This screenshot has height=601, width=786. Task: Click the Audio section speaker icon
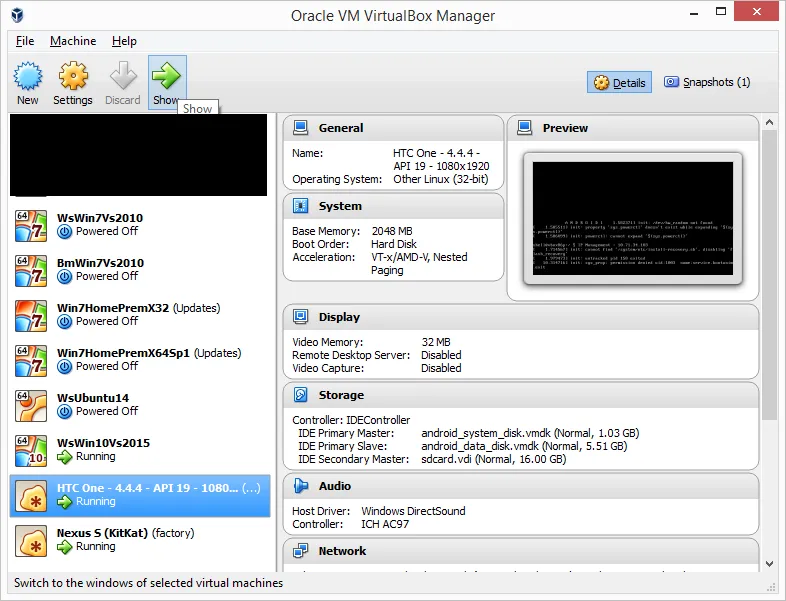[301, 486]
